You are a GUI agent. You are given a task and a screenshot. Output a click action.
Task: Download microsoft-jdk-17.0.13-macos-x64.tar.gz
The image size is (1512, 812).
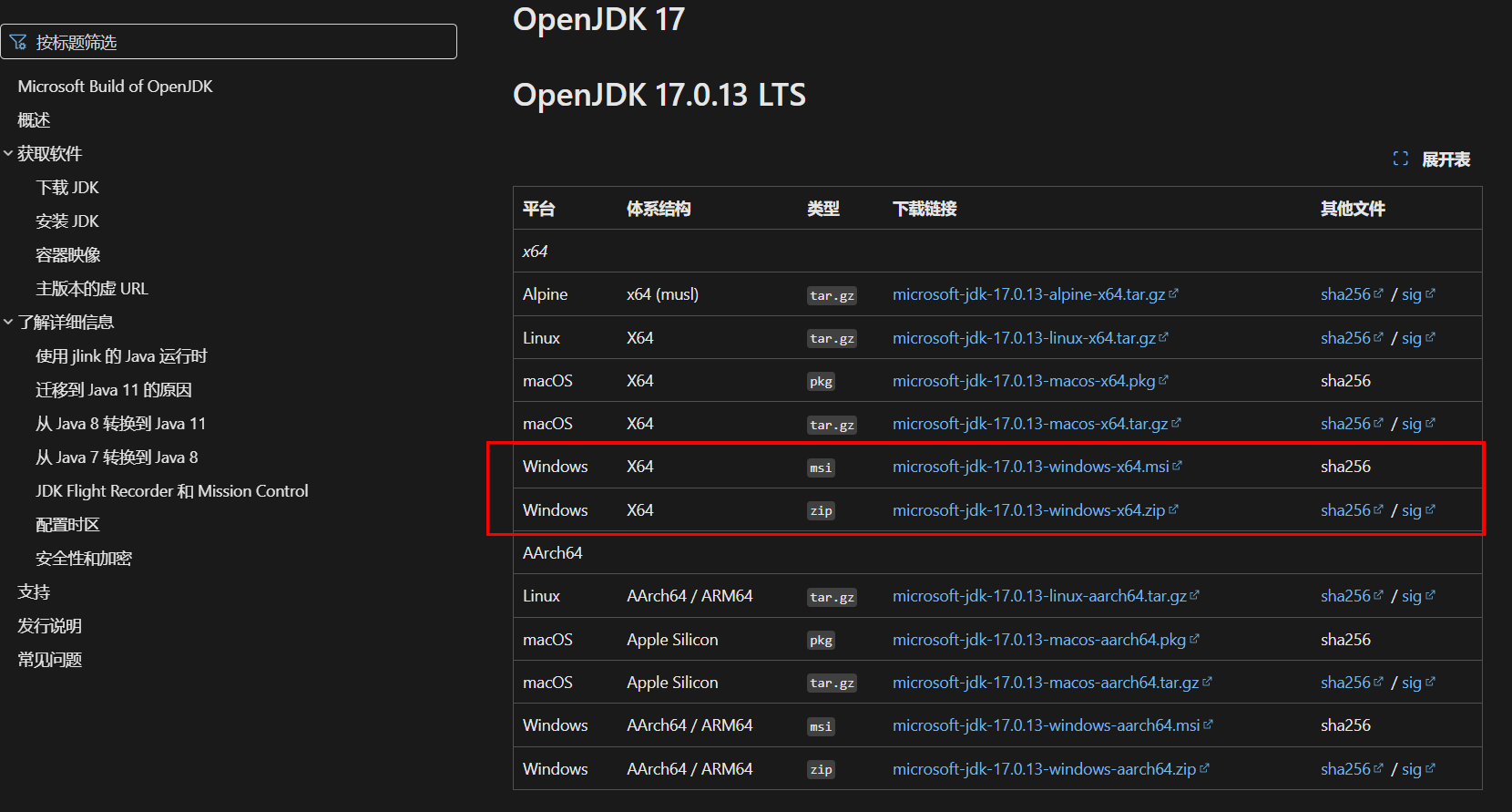pos(1037,423)
